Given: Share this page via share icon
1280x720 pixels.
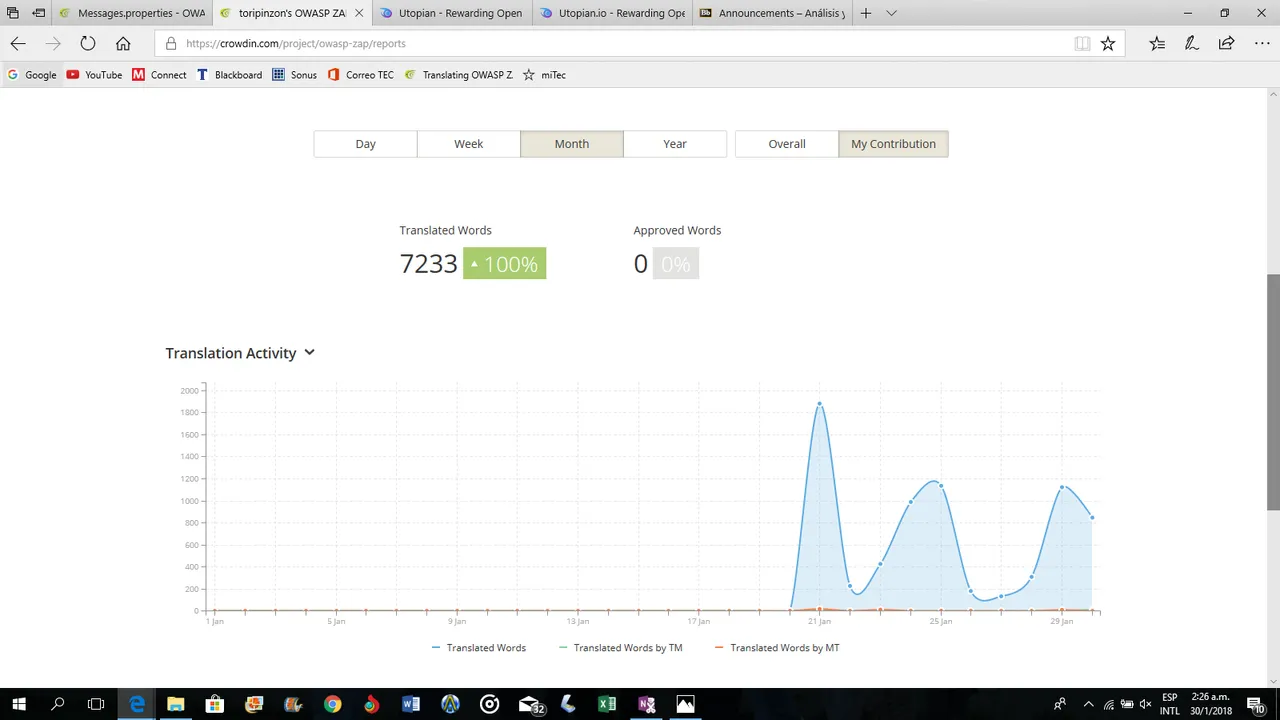Looking at the screenshot, I should 1226,43.
